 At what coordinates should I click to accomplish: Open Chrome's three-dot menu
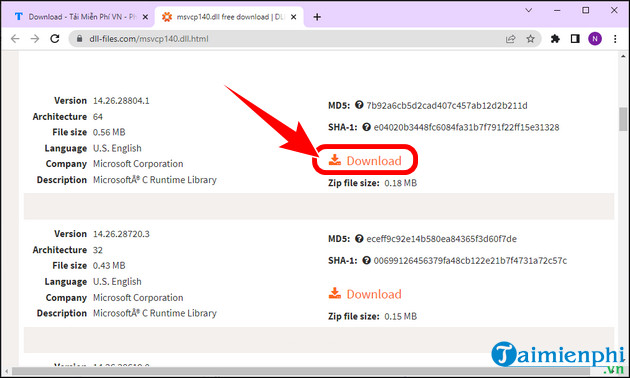tap(615, 39)
